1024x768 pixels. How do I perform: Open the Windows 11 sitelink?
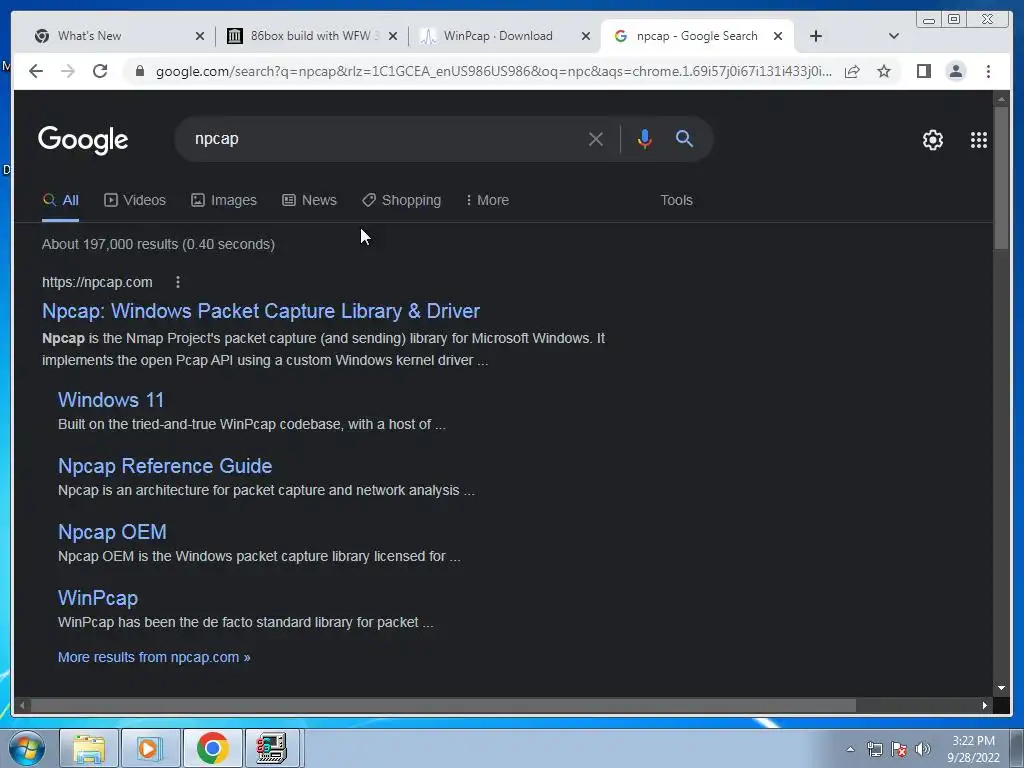point(111,400)
